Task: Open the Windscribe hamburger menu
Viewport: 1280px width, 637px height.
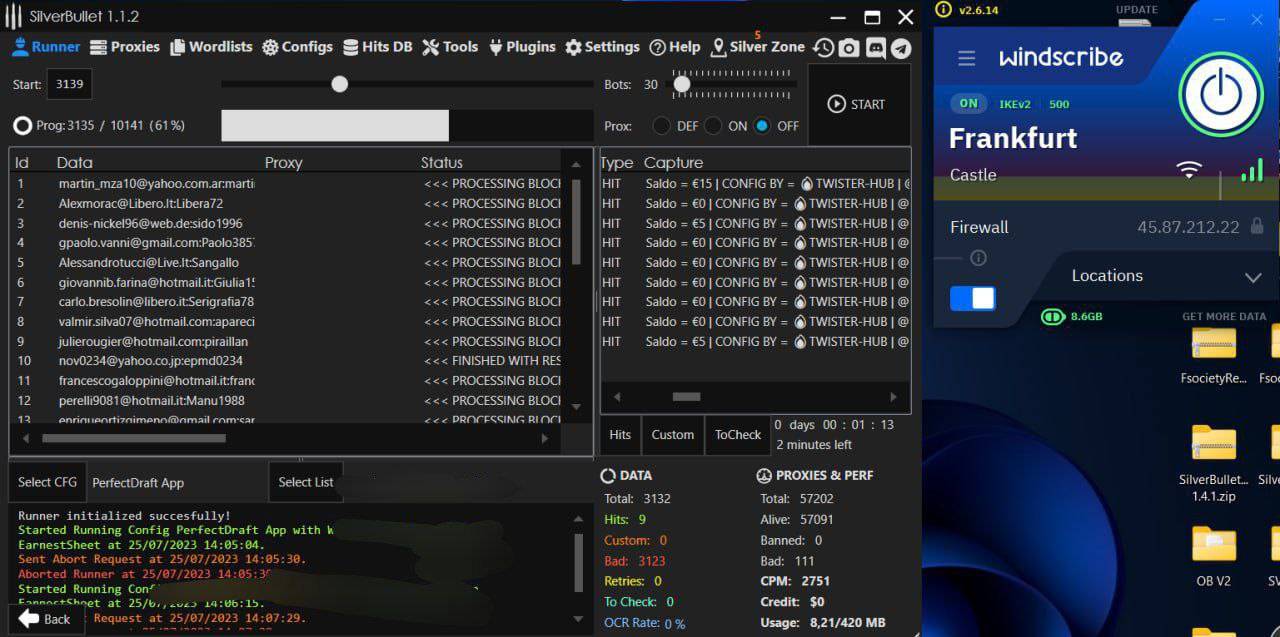Action: point(966,58)
